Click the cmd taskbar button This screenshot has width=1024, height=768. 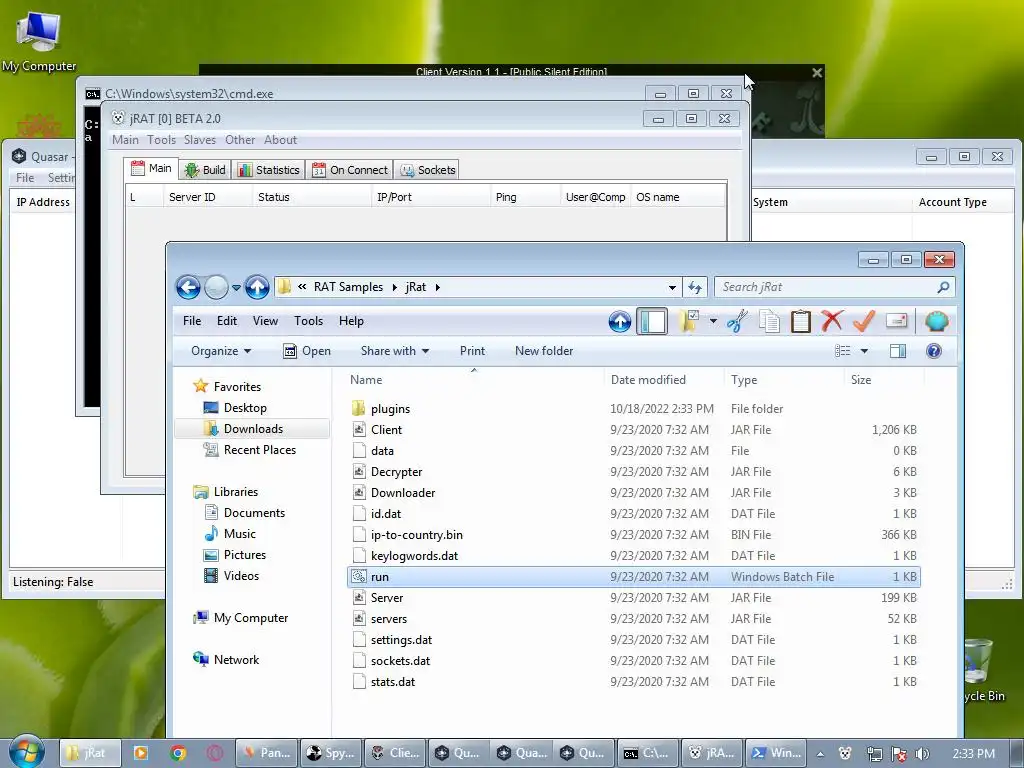[x=646, y=753]
